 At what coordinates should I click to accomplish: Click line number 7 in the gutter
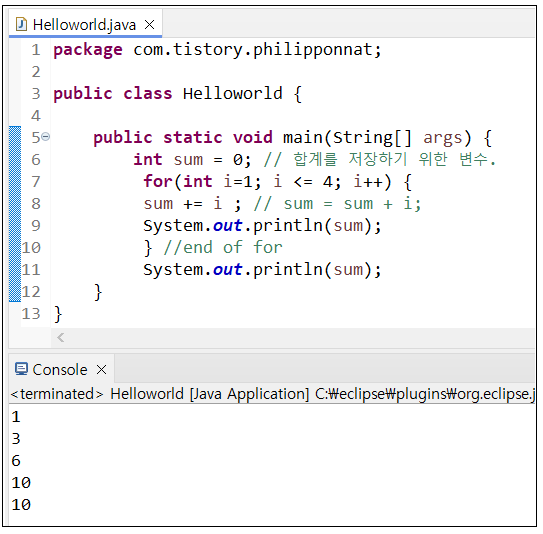click(x=36, y=182)
